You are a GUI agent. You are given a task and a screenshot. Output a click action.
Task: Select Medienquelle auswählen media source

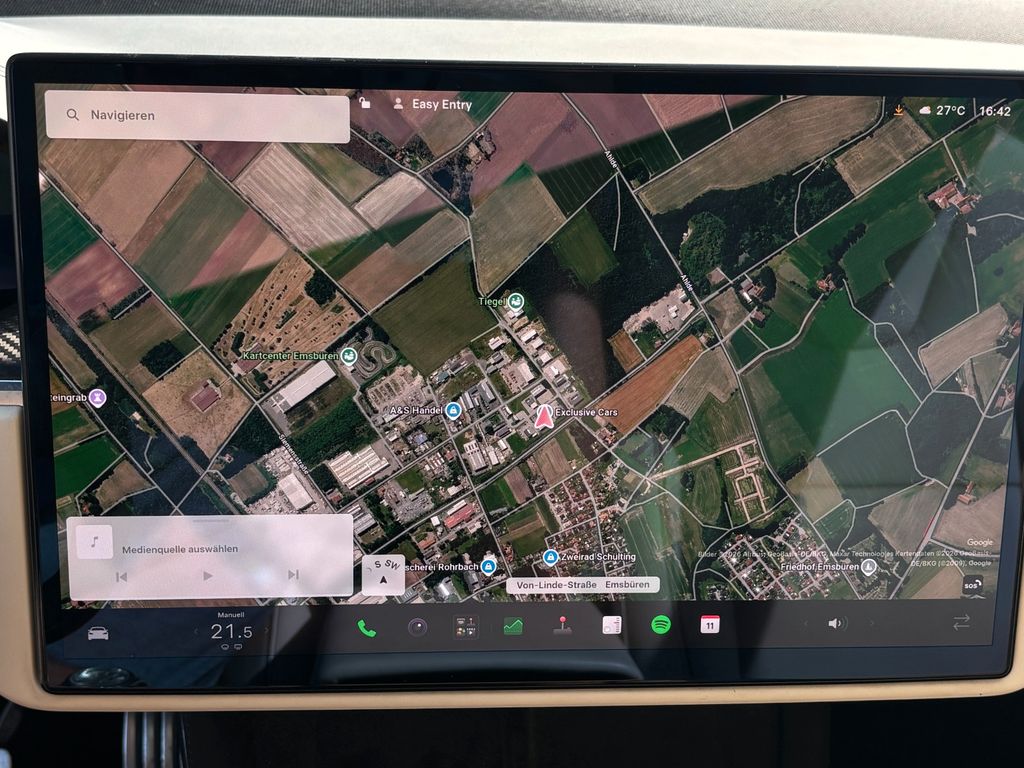[x=180, y=549]
